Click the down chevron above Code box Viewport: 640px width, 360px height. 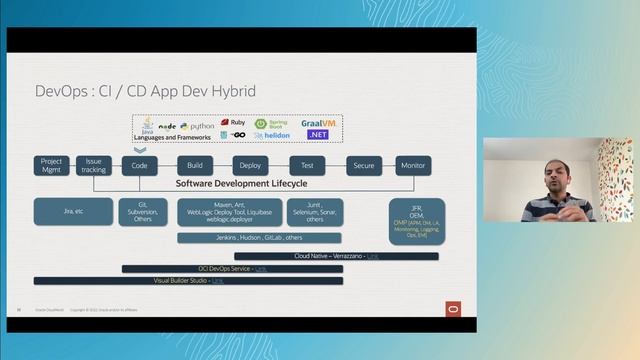pos(140,150)
